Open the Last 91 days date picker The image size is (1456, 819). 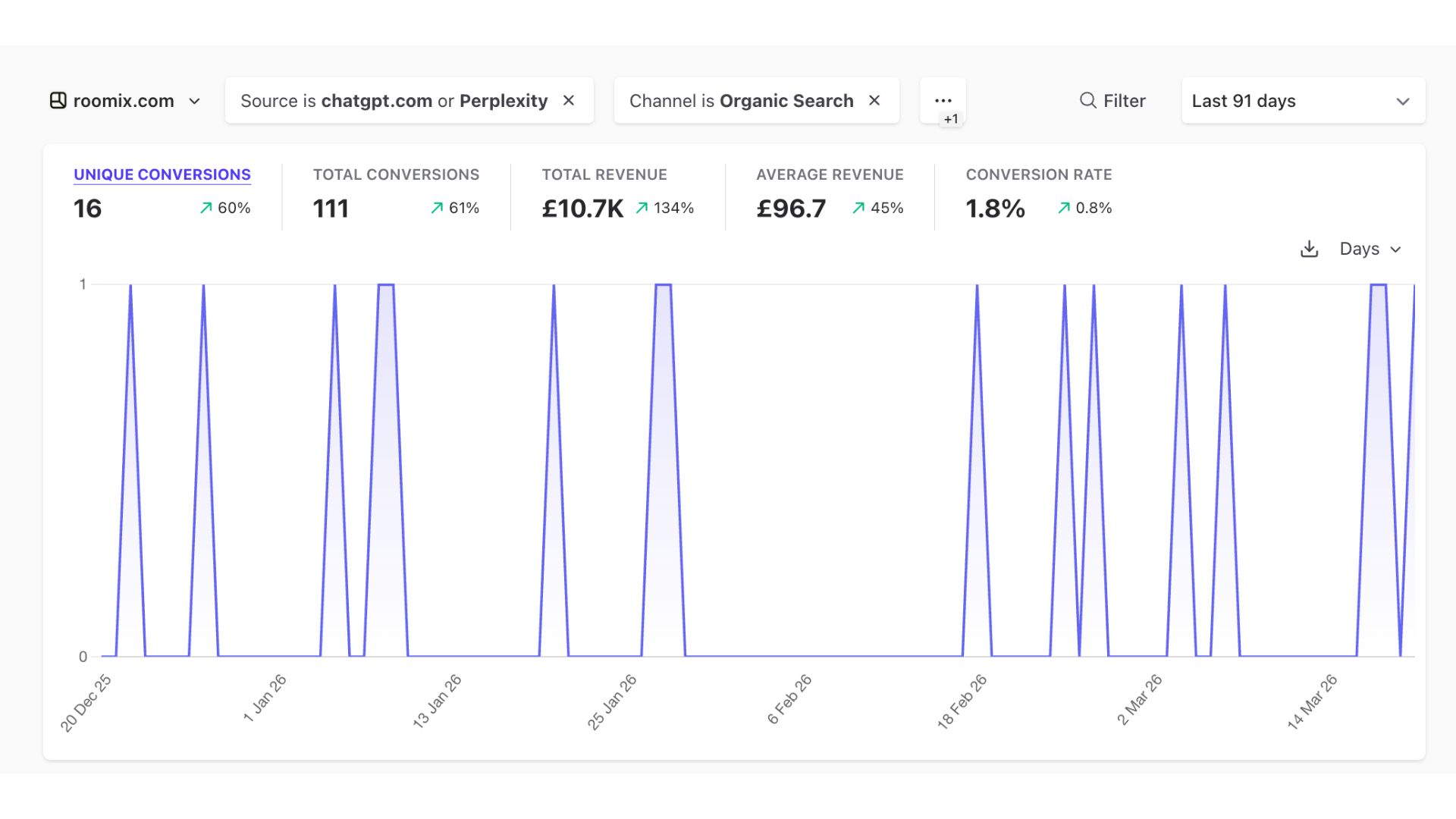[1302, 100]
